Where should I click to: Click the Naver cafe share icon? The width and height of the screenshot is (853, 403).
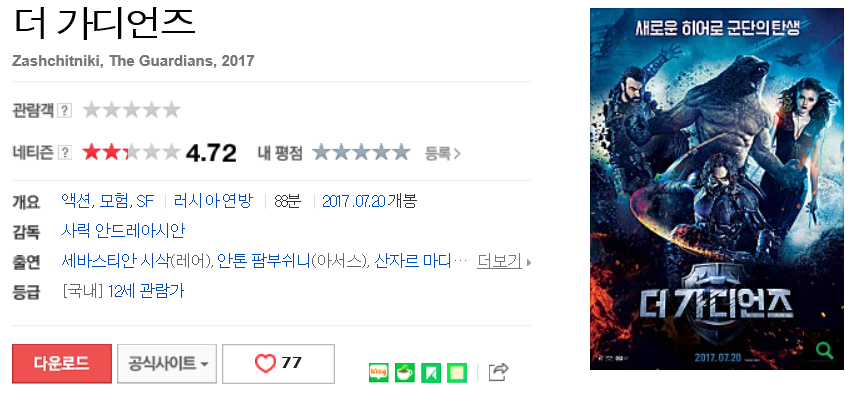405,373
